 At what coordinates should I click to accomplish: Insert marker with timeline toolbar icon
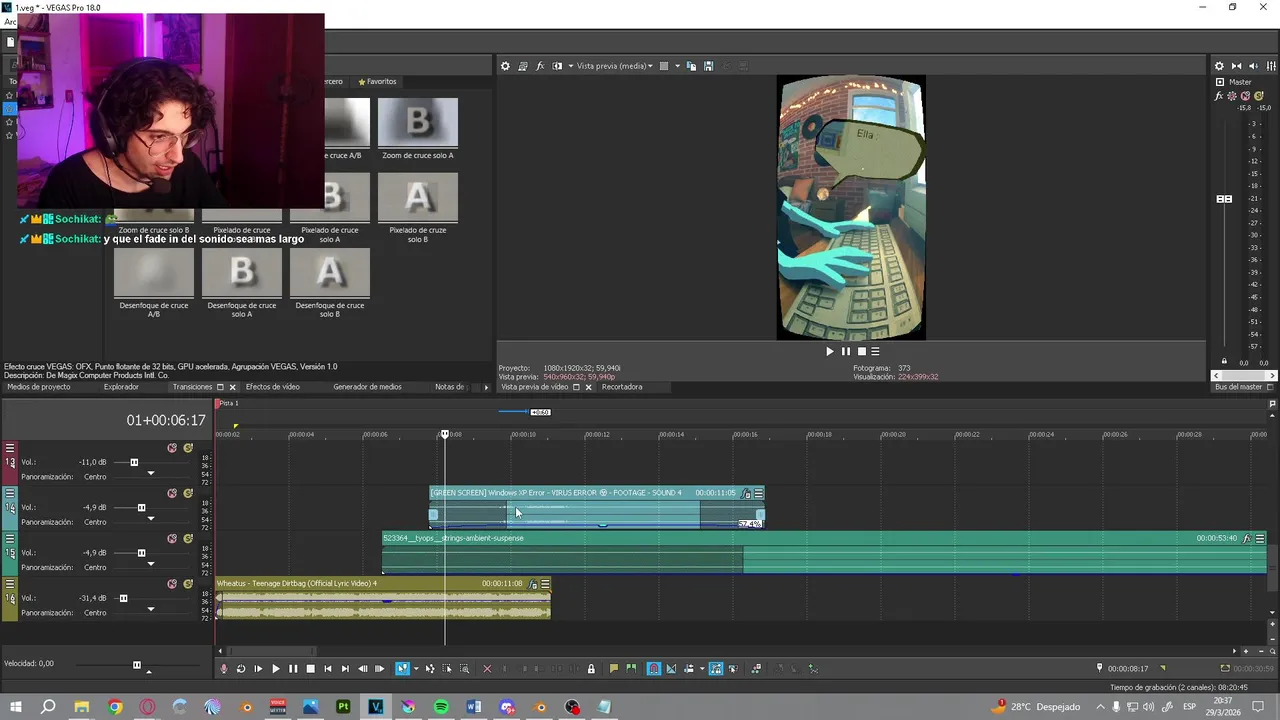coord(614,669)
